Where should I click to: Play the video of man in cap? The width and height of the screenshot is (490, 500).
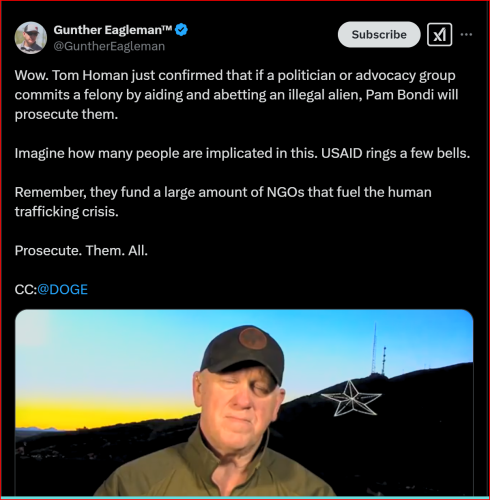(244, 403)
